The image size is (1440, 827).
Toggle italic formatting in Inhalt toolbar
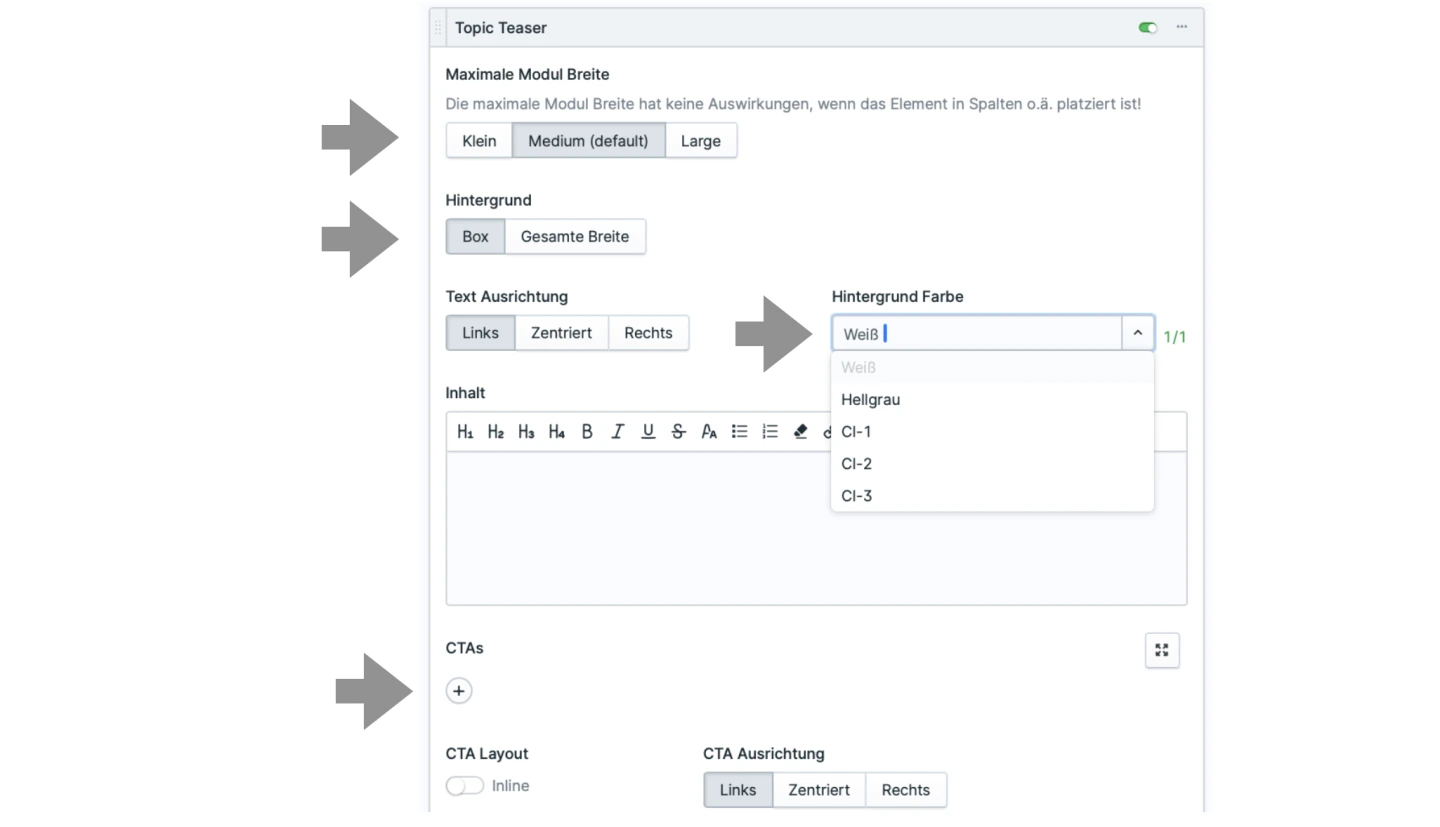pos(618,432)
